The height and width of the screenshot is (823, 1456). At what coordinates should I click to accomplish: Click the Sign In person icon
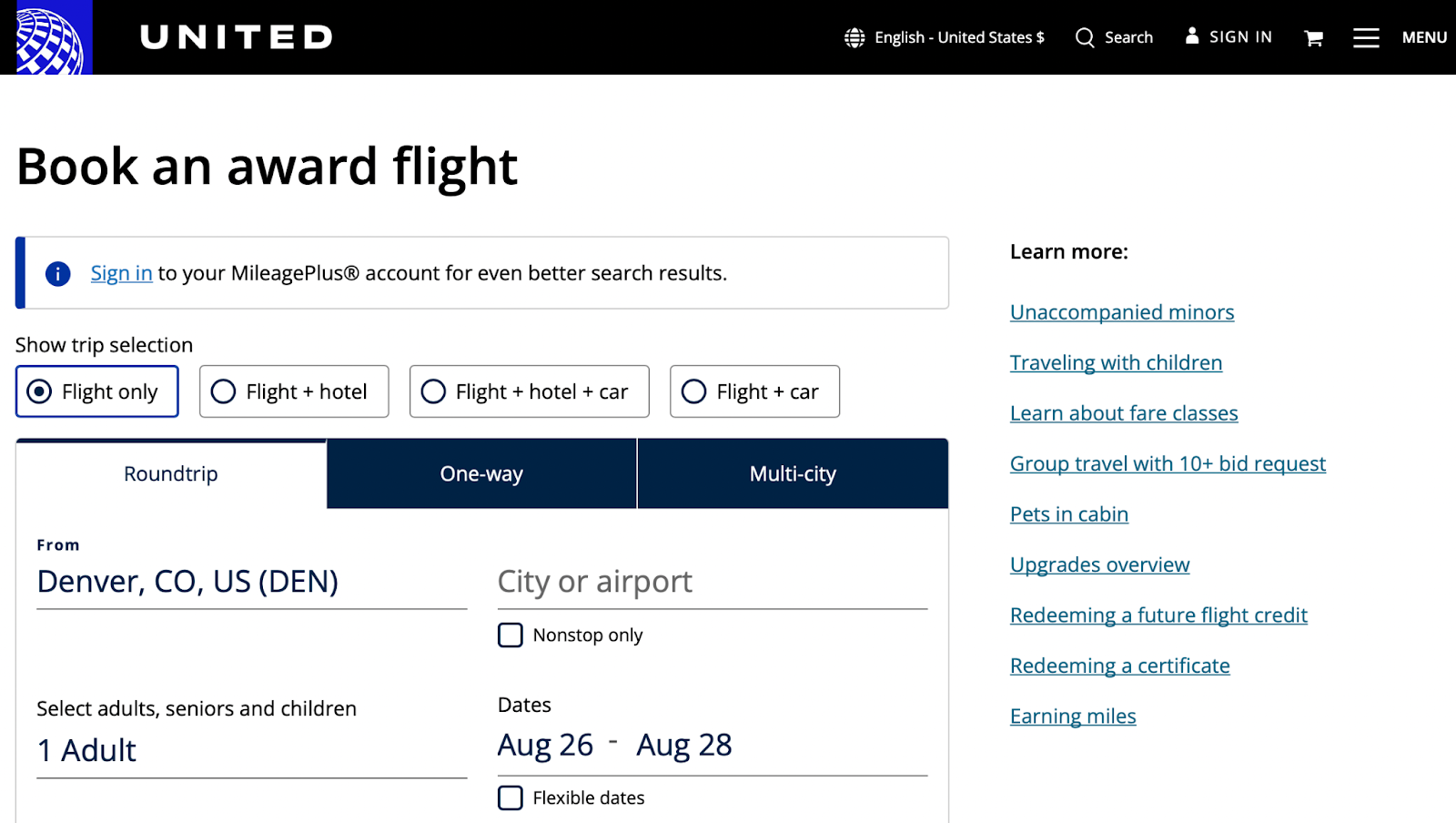point(1192,36)
